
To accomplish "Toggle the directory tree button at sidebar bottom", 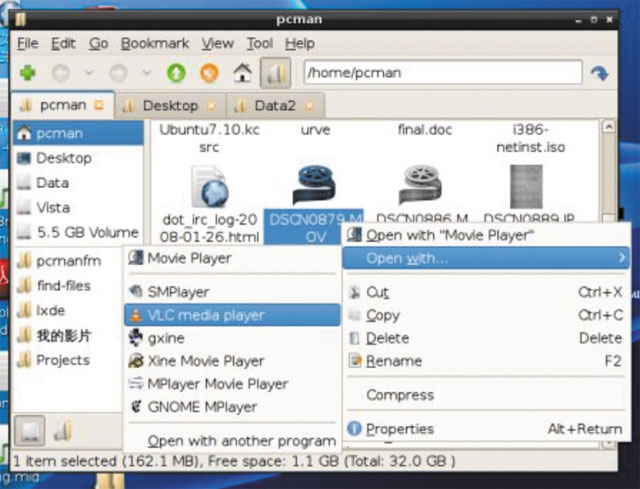I will click(x=63, y=431).
